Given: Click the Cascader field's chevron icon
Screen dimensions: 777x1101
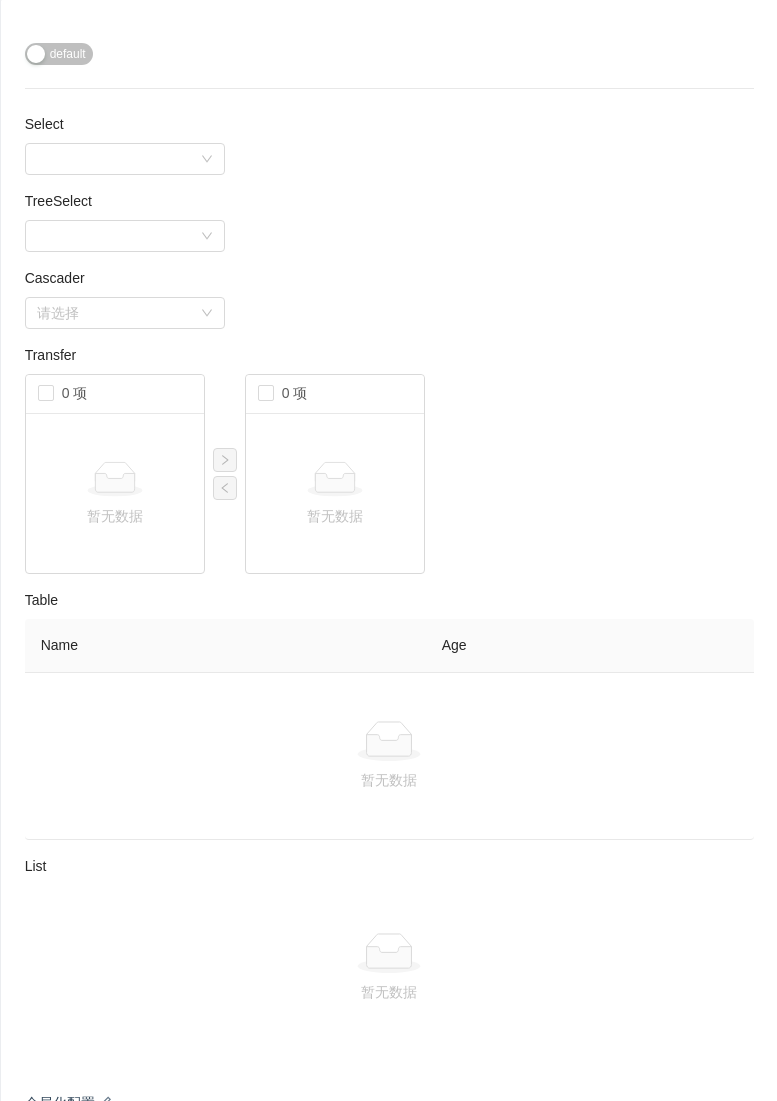Looking at the screenshot, I should (207, 313).
